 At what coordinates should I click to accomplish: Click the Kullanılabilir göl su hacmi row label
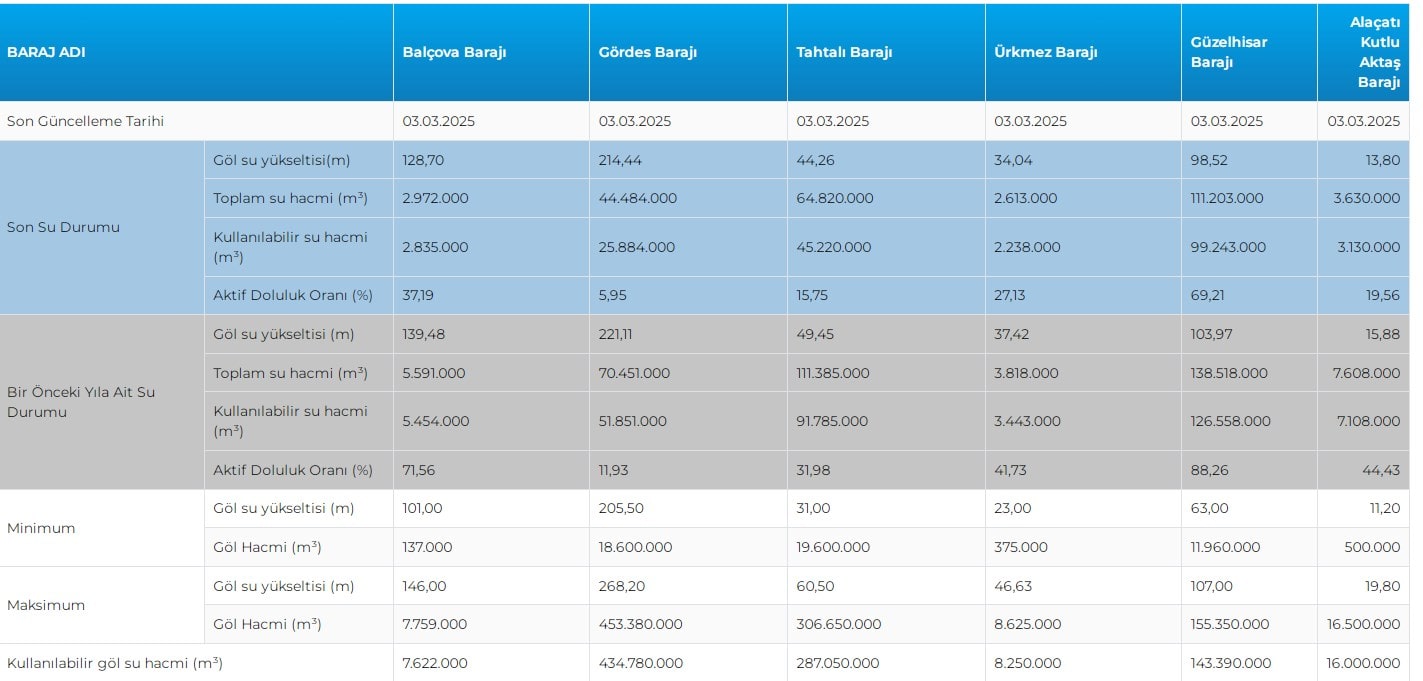coord(114,663)
